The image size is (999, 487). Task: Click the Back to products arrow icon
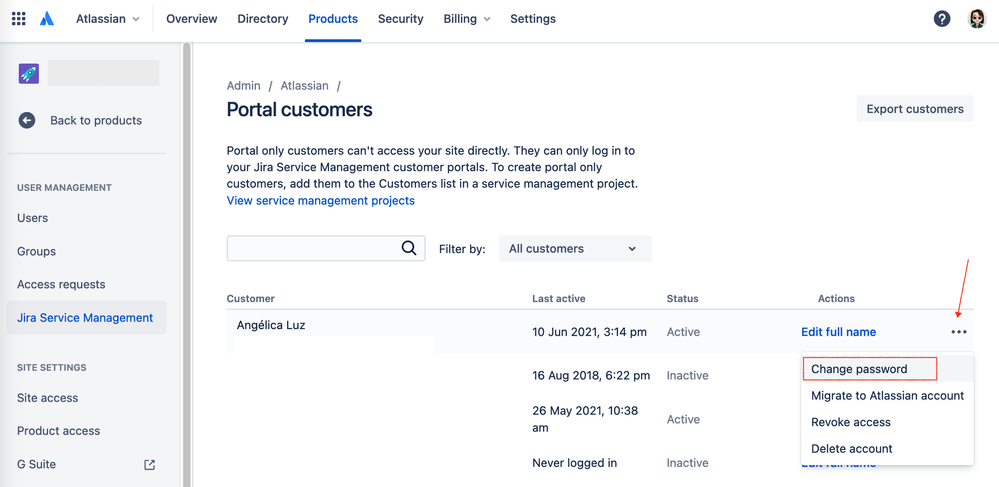[x=27, y=120]
